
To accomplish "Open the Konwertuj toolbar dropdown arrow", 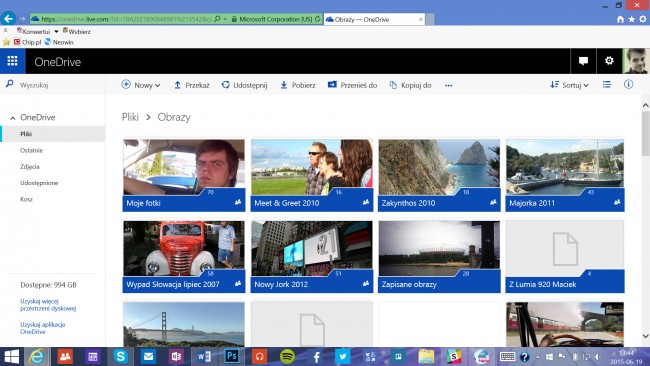I will tap(56, 32).
